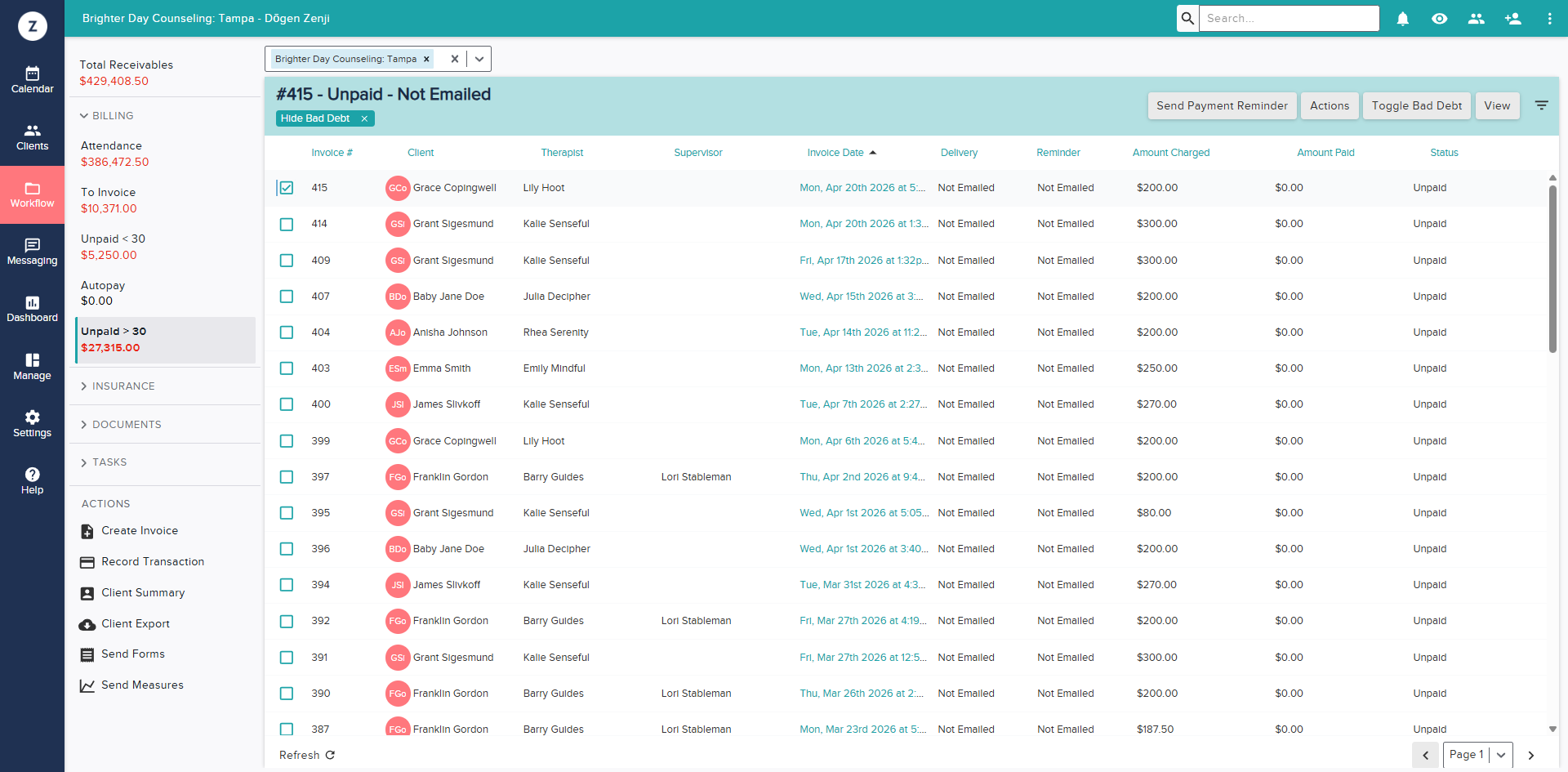Click the search magnifier icon
The image size is (1568, 772).
pyautogui.click(x=1187, y=18)
